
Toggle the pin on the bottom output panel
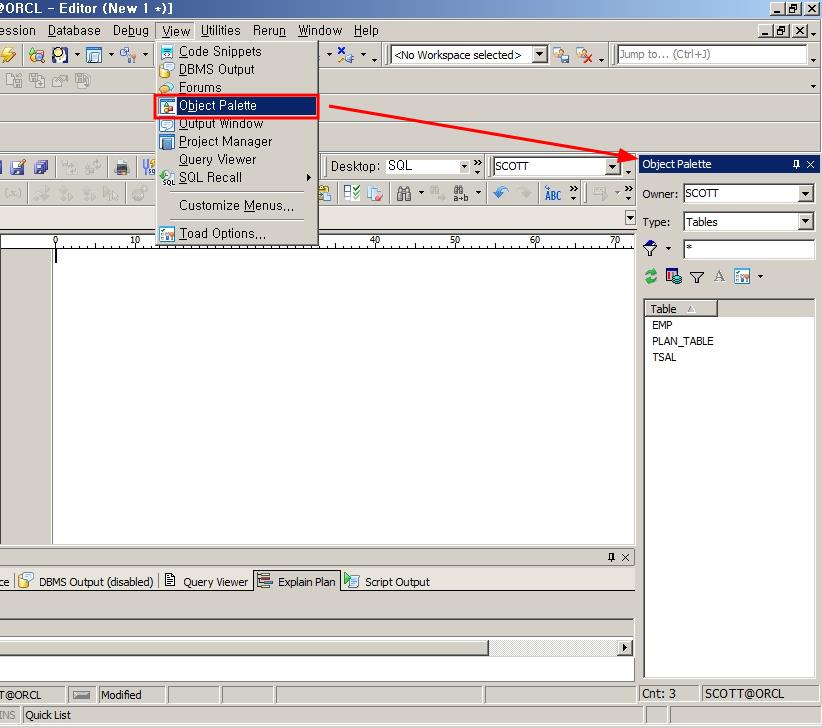coord(611,557)
